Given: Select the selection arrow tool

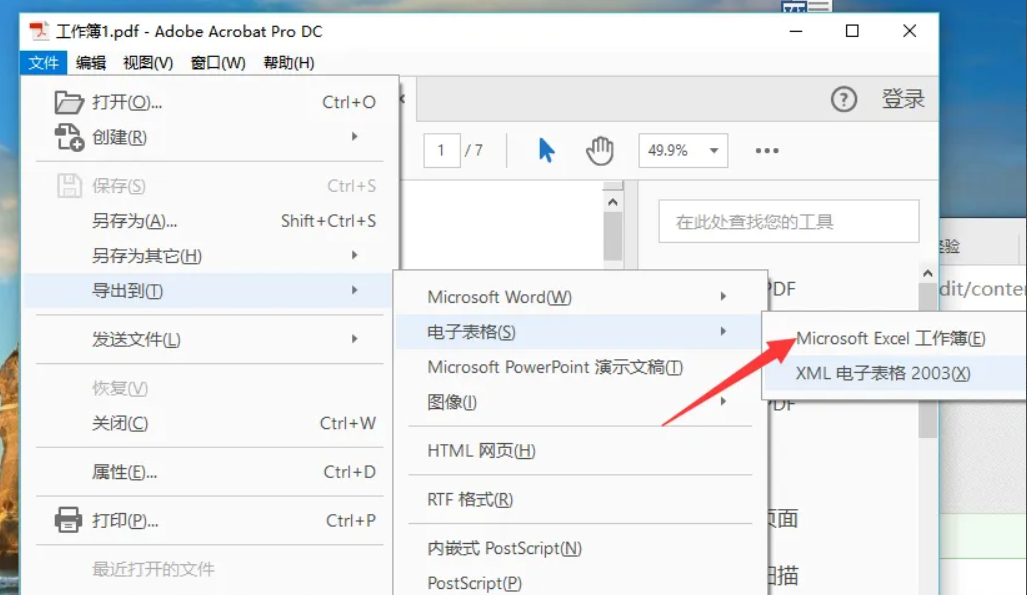Looking at the screenshot, I should [x=544, y=149].
